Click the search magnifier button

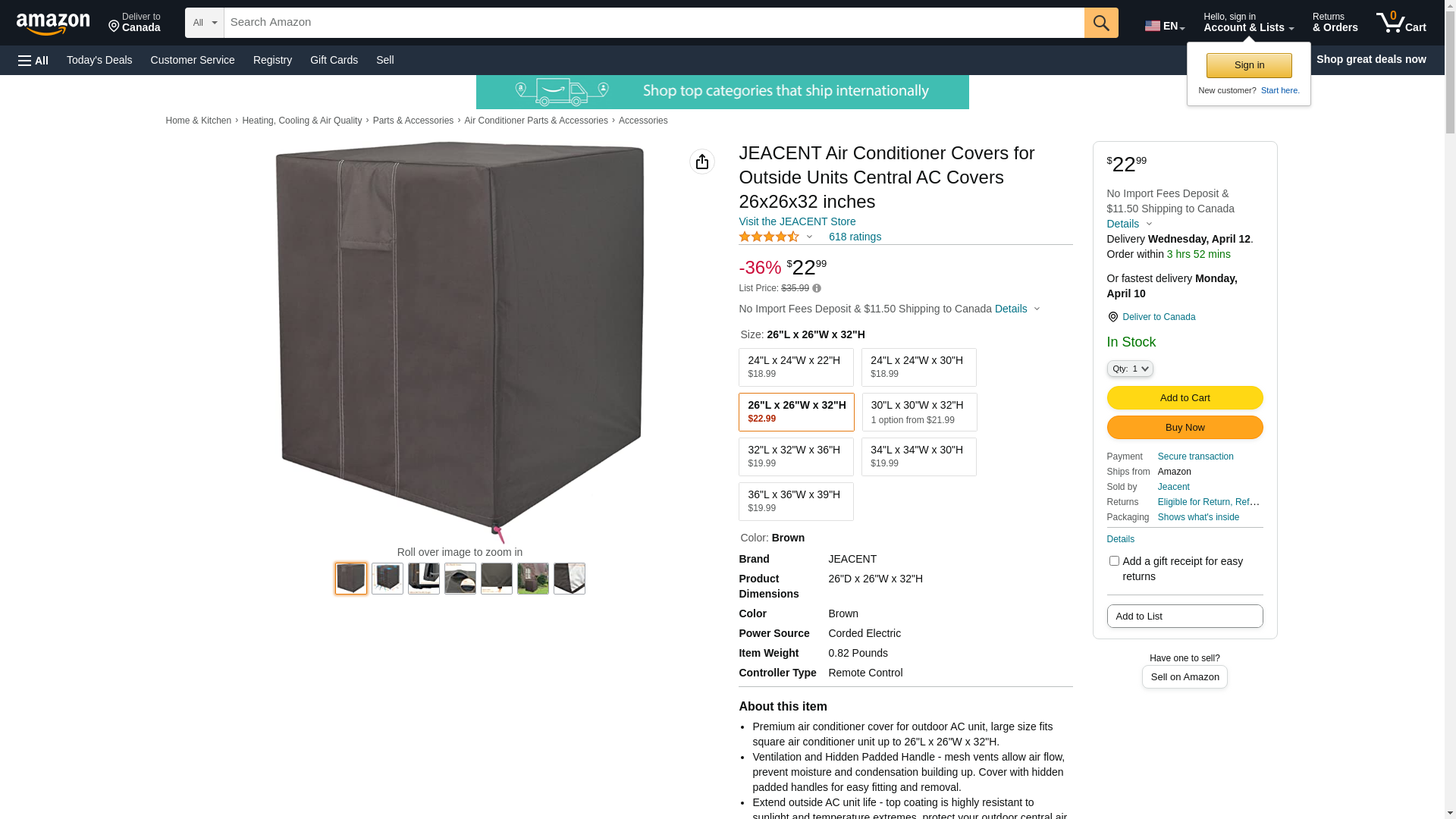point(1101,23)
